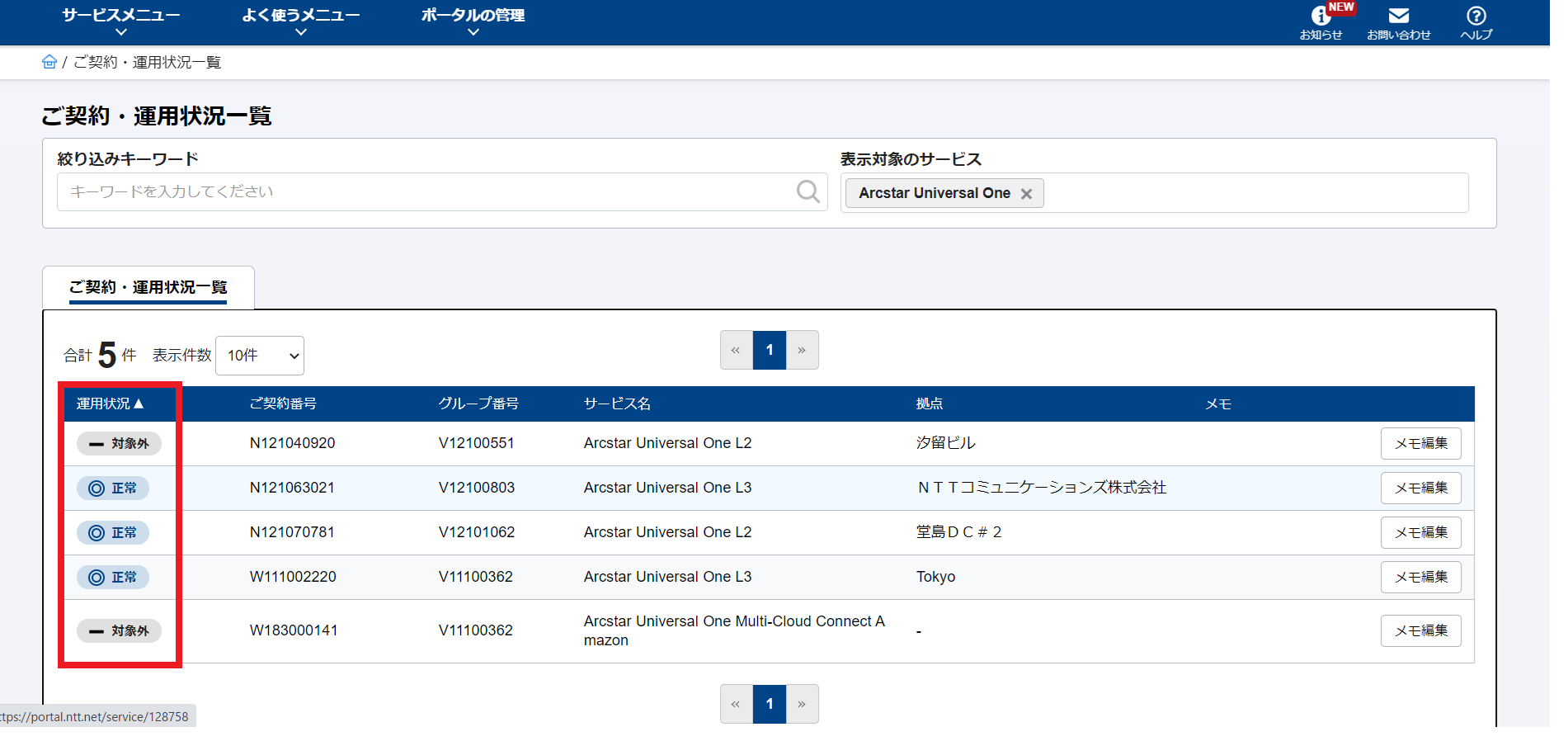1568x741 pixels.
Task: Click 正常 status badge for W111002220
Action: pos(113,577)
